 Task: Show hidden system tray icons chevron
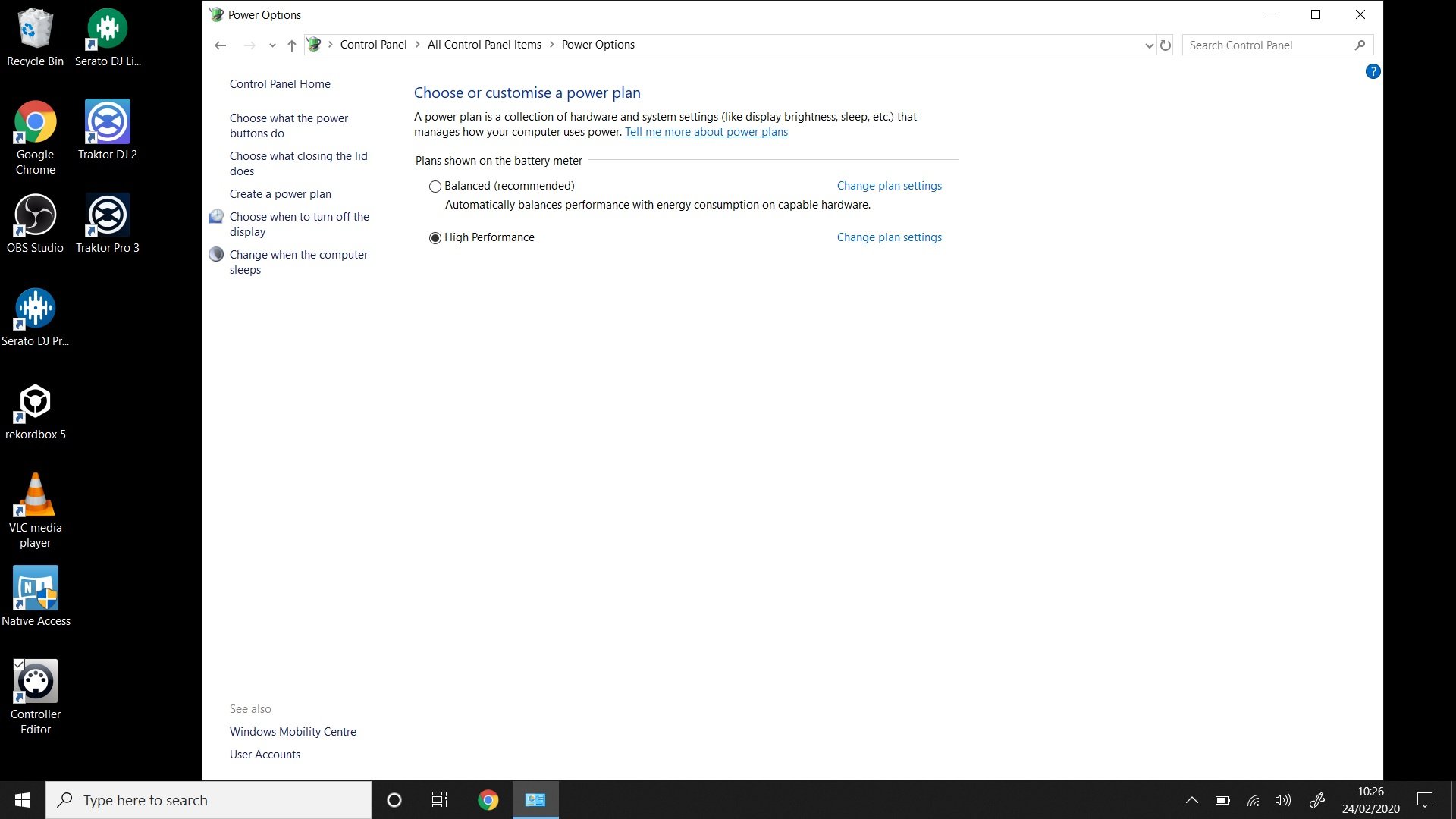[1191, 800]
